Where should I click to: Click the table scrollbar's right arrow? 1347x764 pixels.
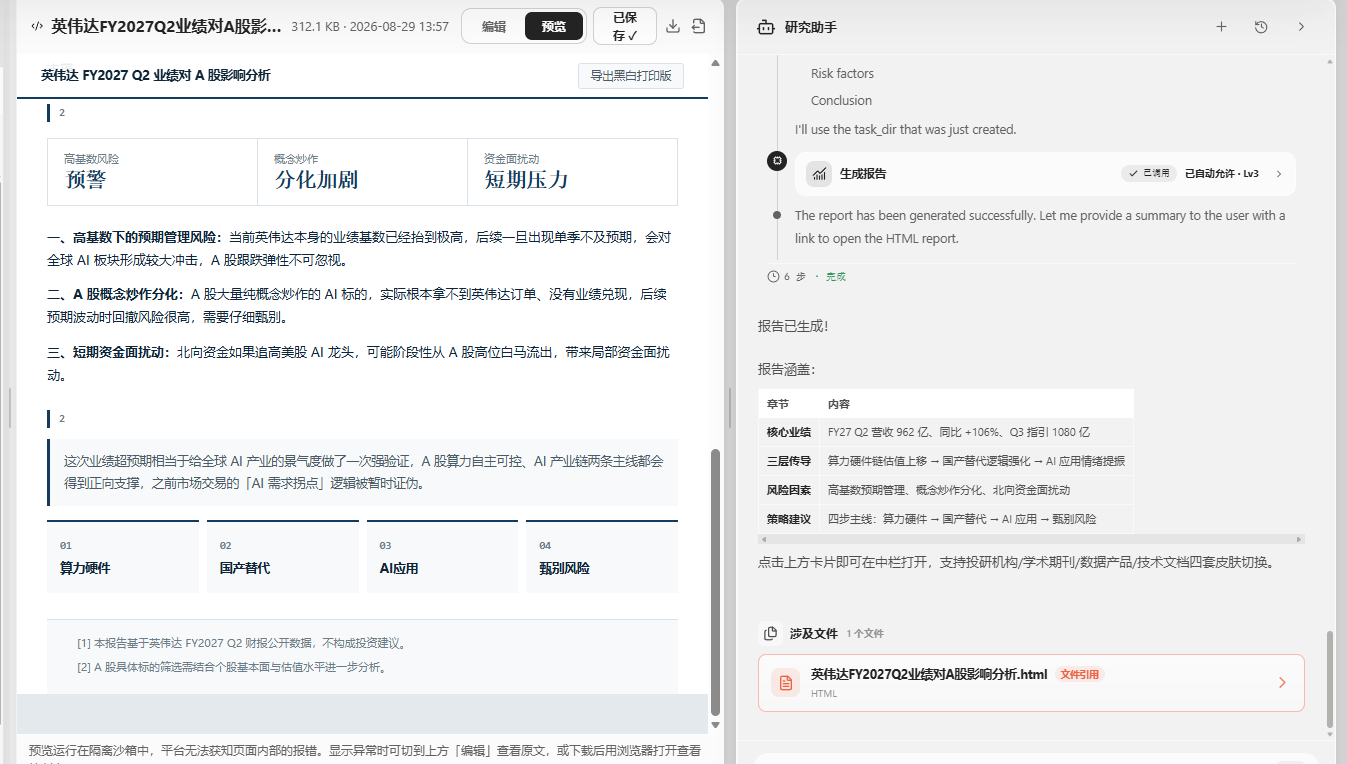1300,539
